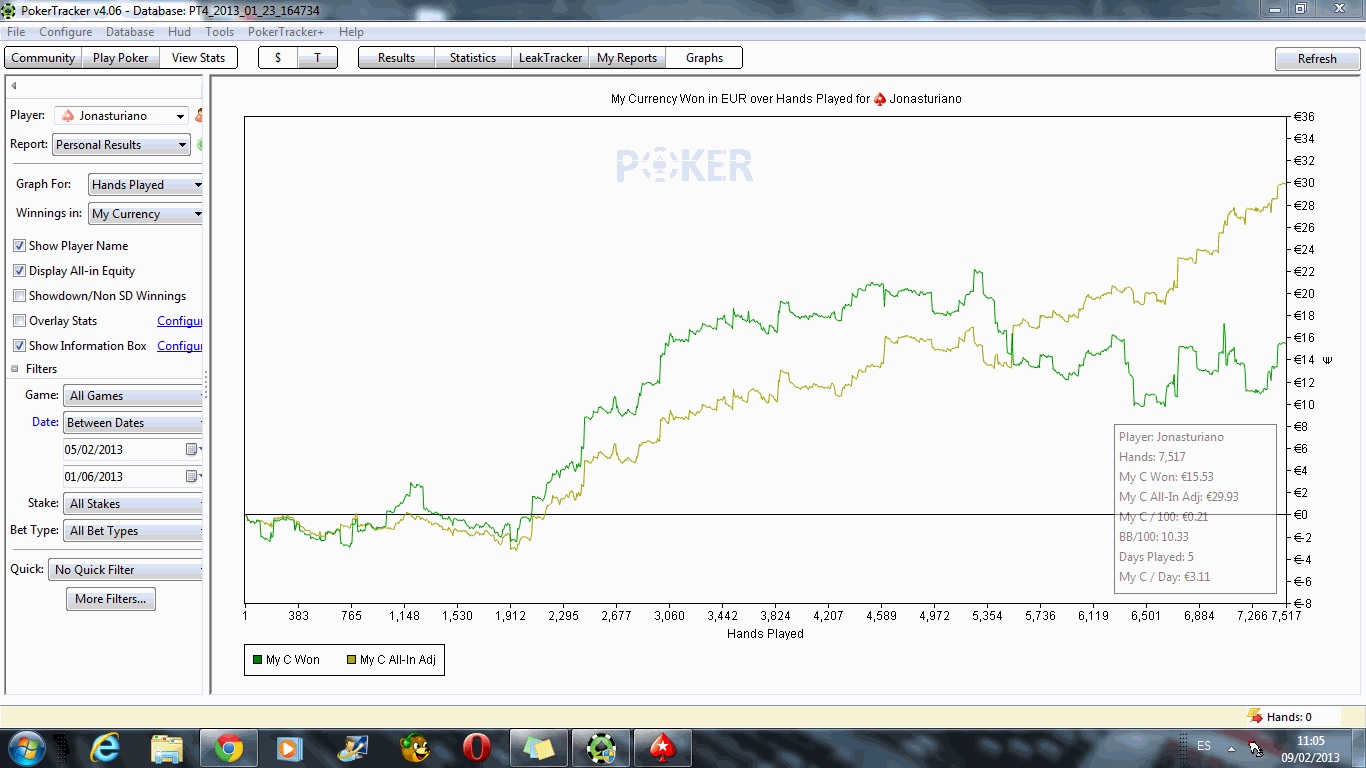The image size is (1366, 768).
Task: Open the Game filter All Games dropdown
Action: point(133,396)
